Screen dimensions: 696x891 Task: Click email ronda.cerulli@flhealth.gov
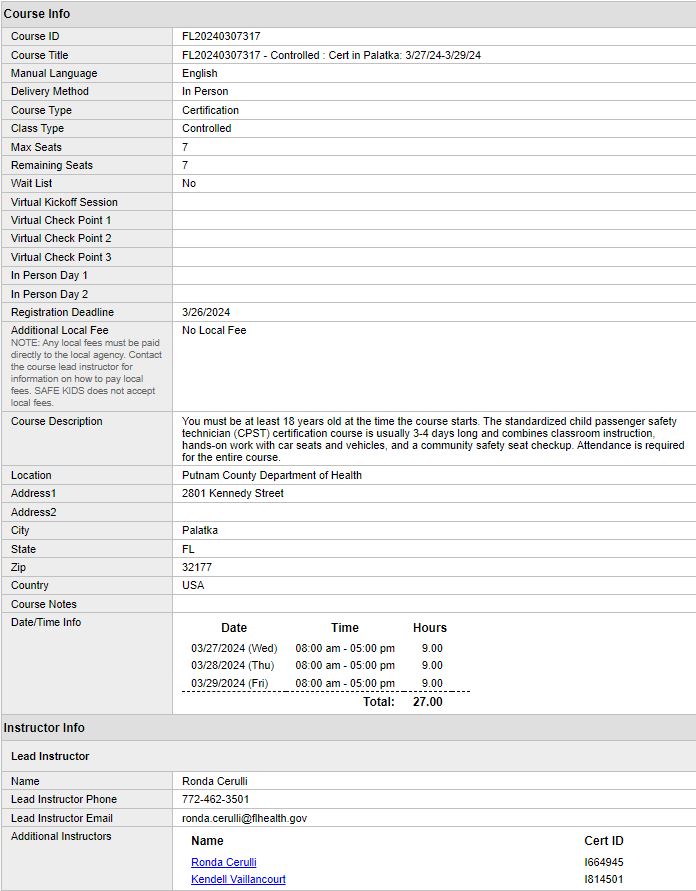point(244,818)
